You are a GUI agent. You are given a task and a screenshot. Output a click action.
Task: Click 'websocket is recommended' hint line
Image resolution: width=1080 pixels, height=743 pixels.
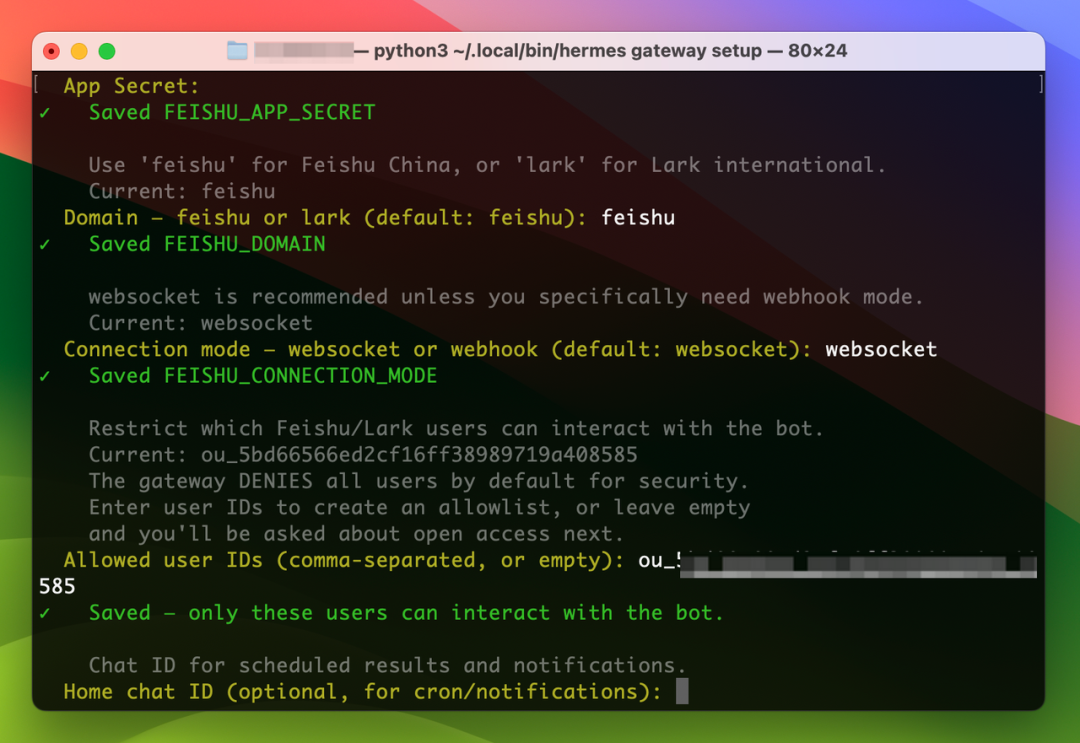[506, 297]
